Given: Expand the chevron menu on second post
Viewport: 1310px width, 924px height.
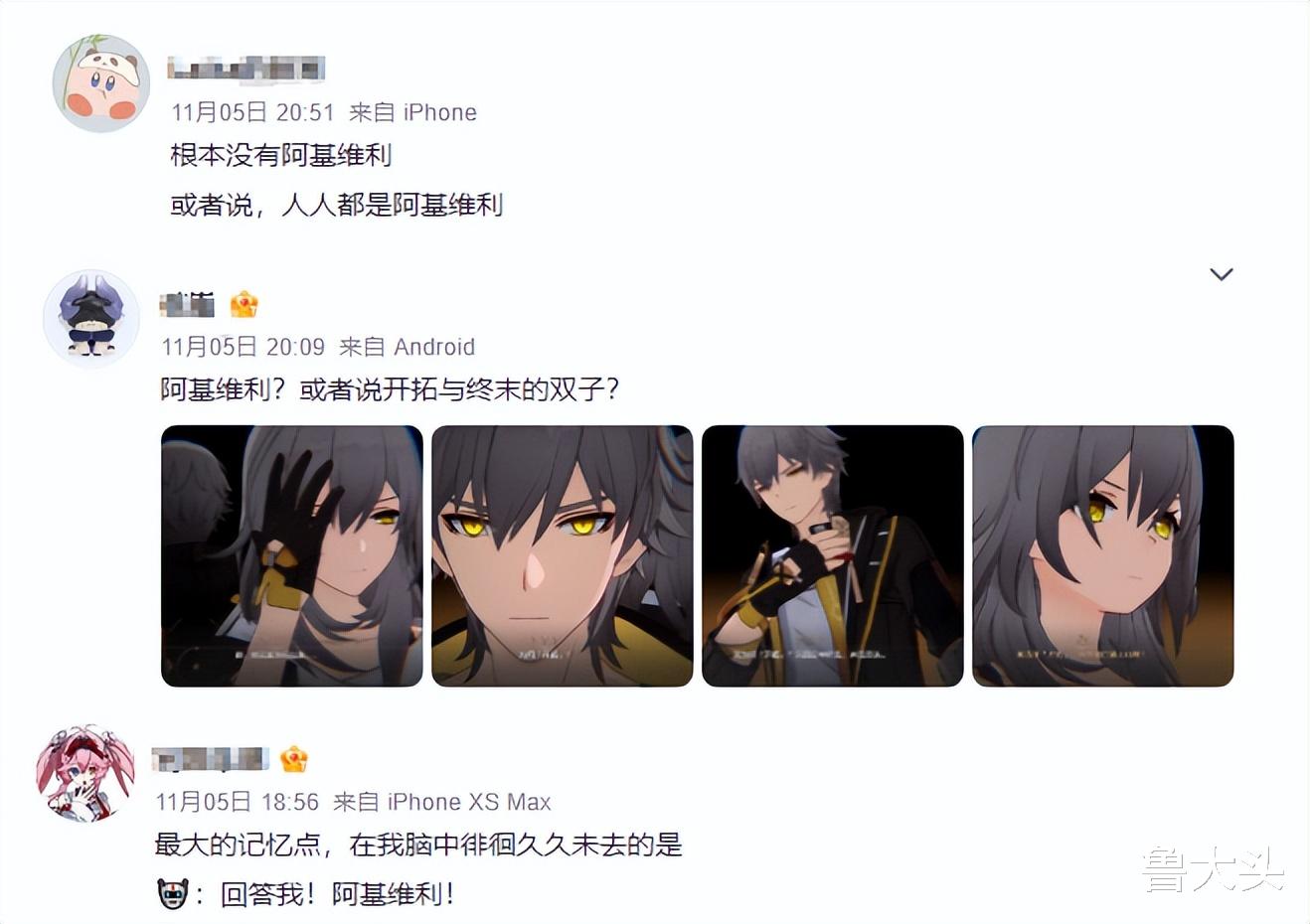Looking at the screenshot, I should (1222, 274).
